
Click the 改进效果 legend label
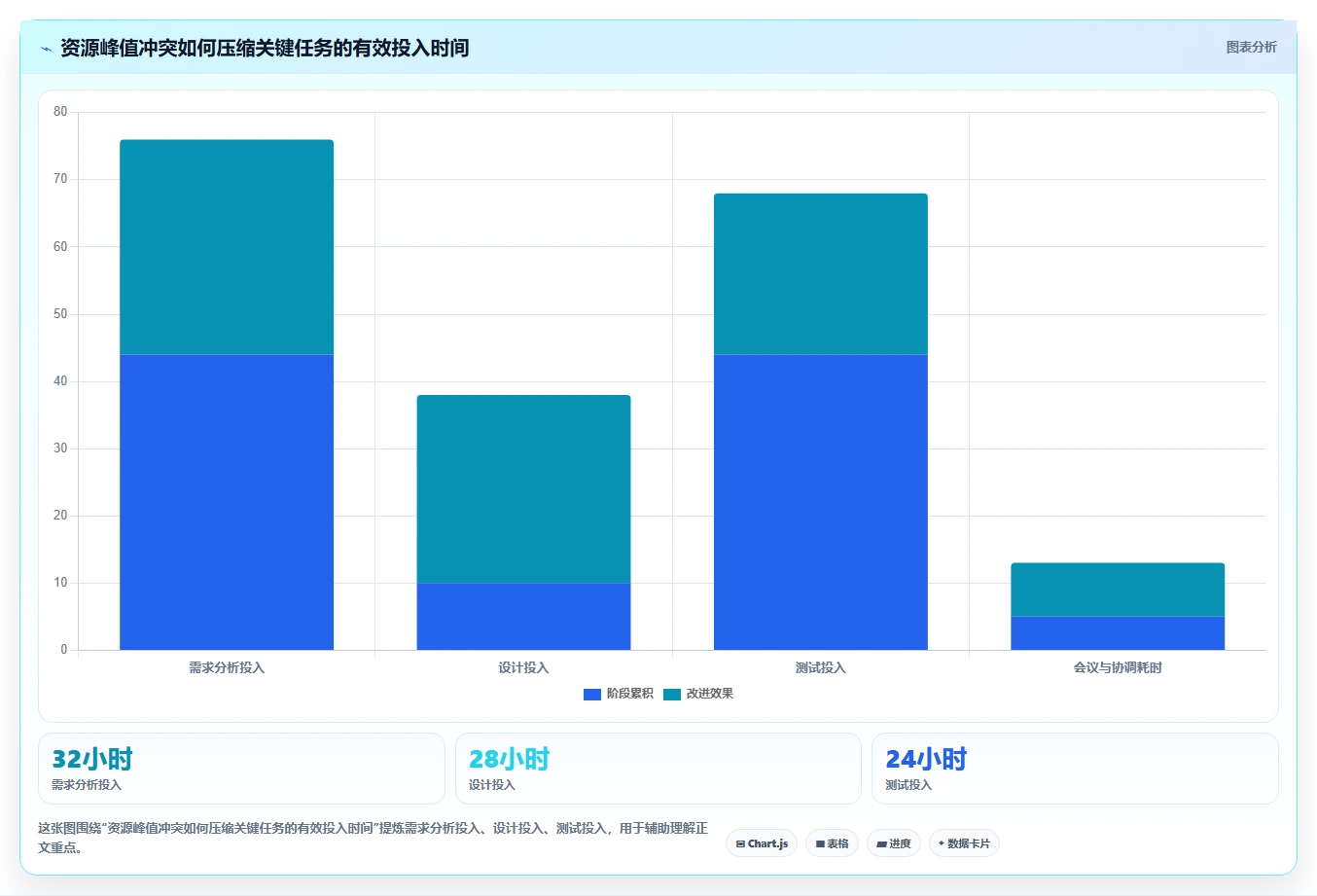pyautogui.click(x=710, y=694)
